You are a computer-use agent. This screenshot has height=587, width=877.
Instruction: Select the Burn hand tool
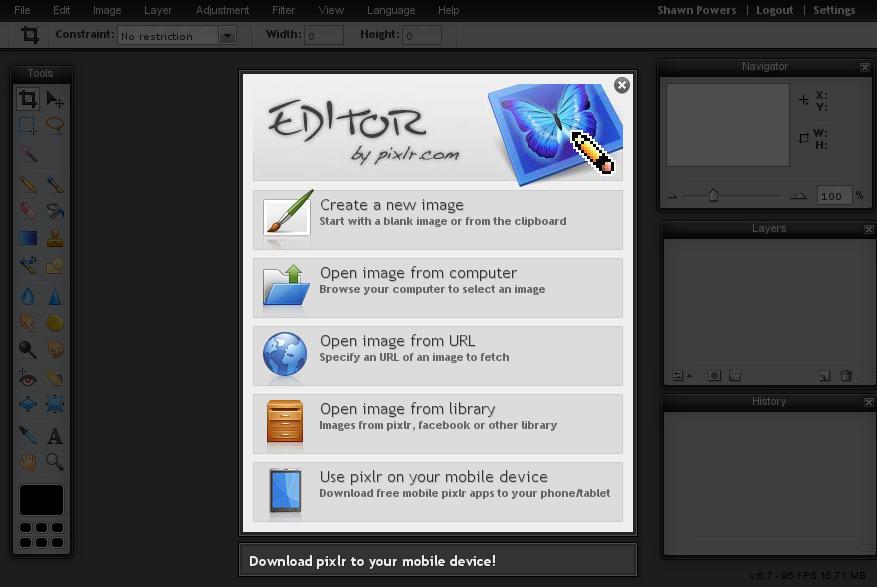[x=55, y=349]
